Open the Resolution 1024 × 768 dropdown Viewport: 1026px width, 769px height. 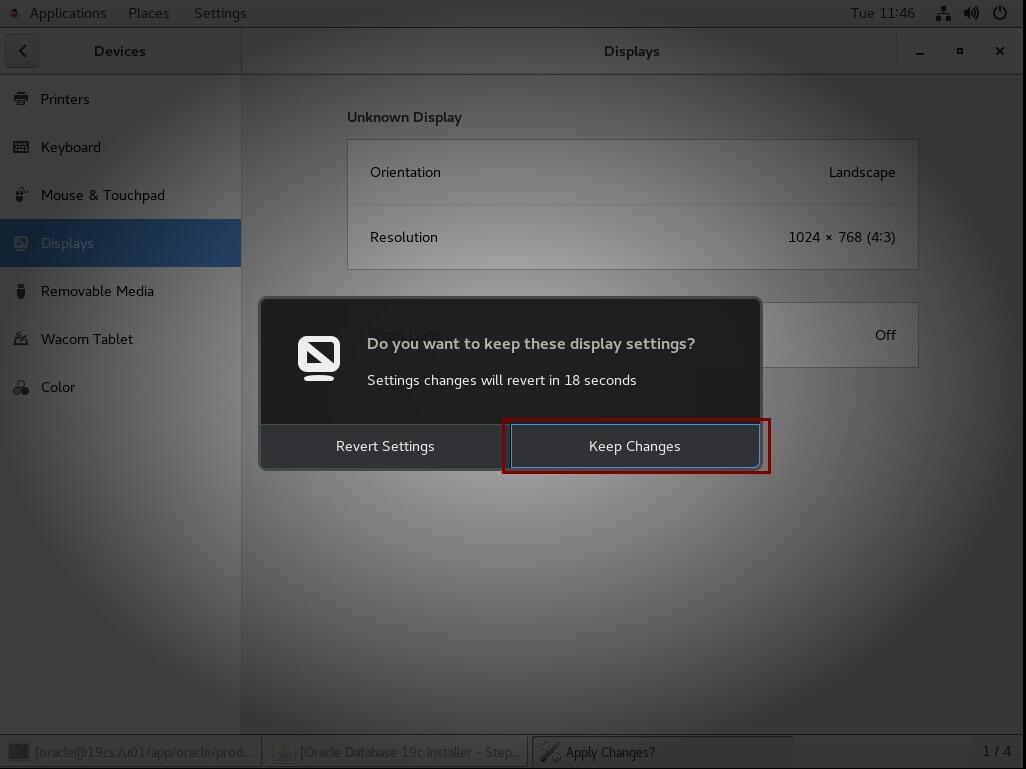tap(632, 237)
